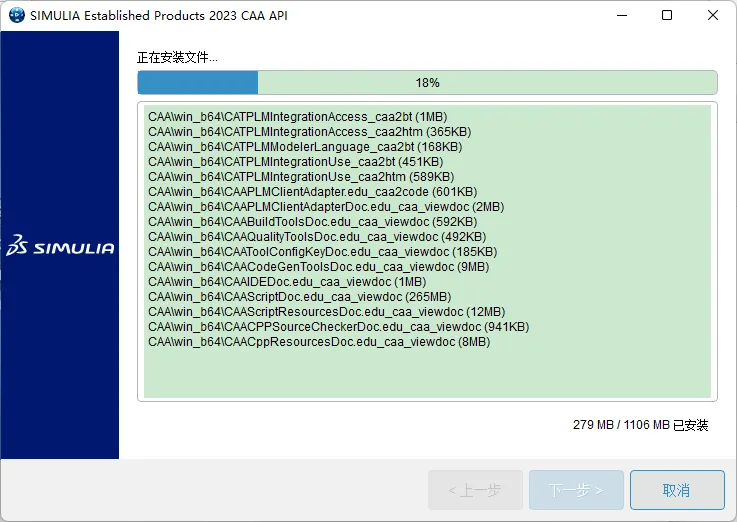The image size is (737, 522).
Task: Minimize the installer window
Action: pyautogui.click(x=622, y=15)
